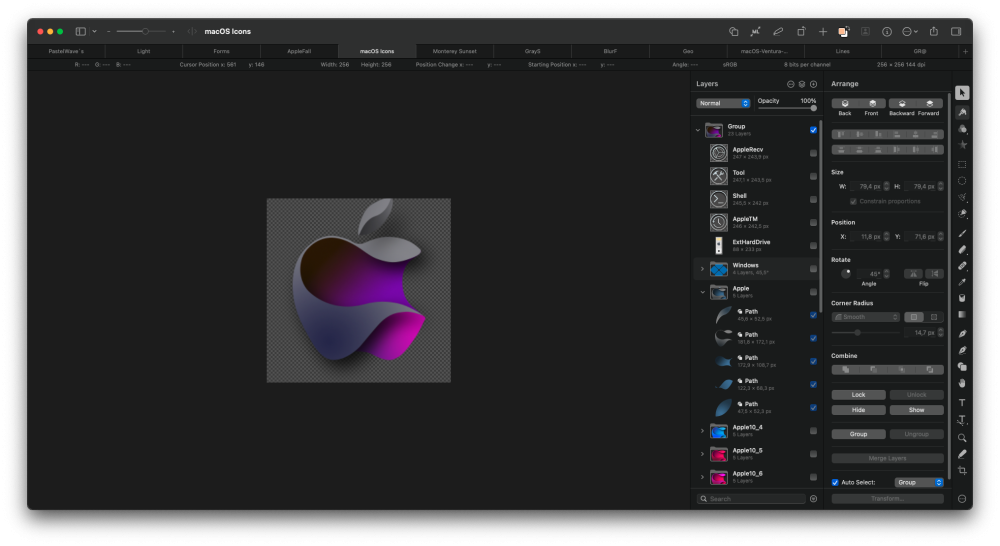Switch to the Light tab
Viewport: 1000px width, 546px height.
tap(143, 51)
